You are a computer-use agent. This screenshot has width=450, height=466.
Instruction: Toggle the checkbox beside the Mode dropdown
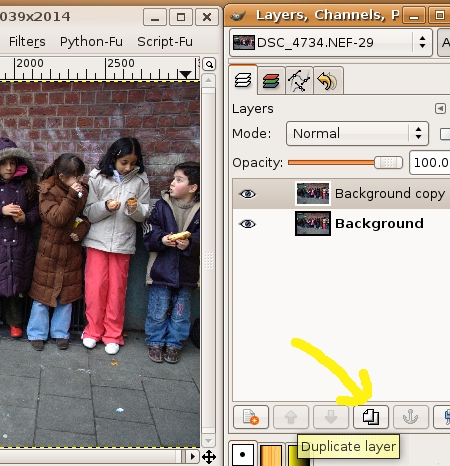click(x=445, y=134)
